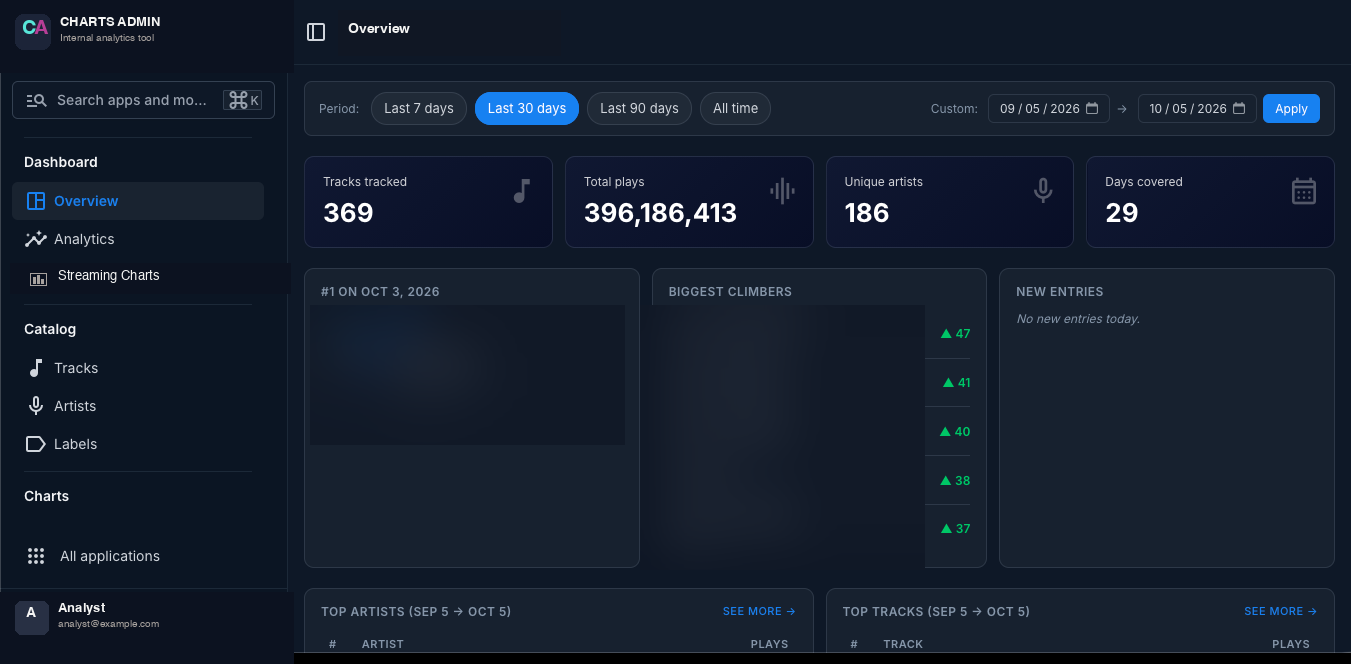Image resolution: width=1351 pixels, height=664 pixels.
Task: Select the All time period
Action: (x=736, y=108)
